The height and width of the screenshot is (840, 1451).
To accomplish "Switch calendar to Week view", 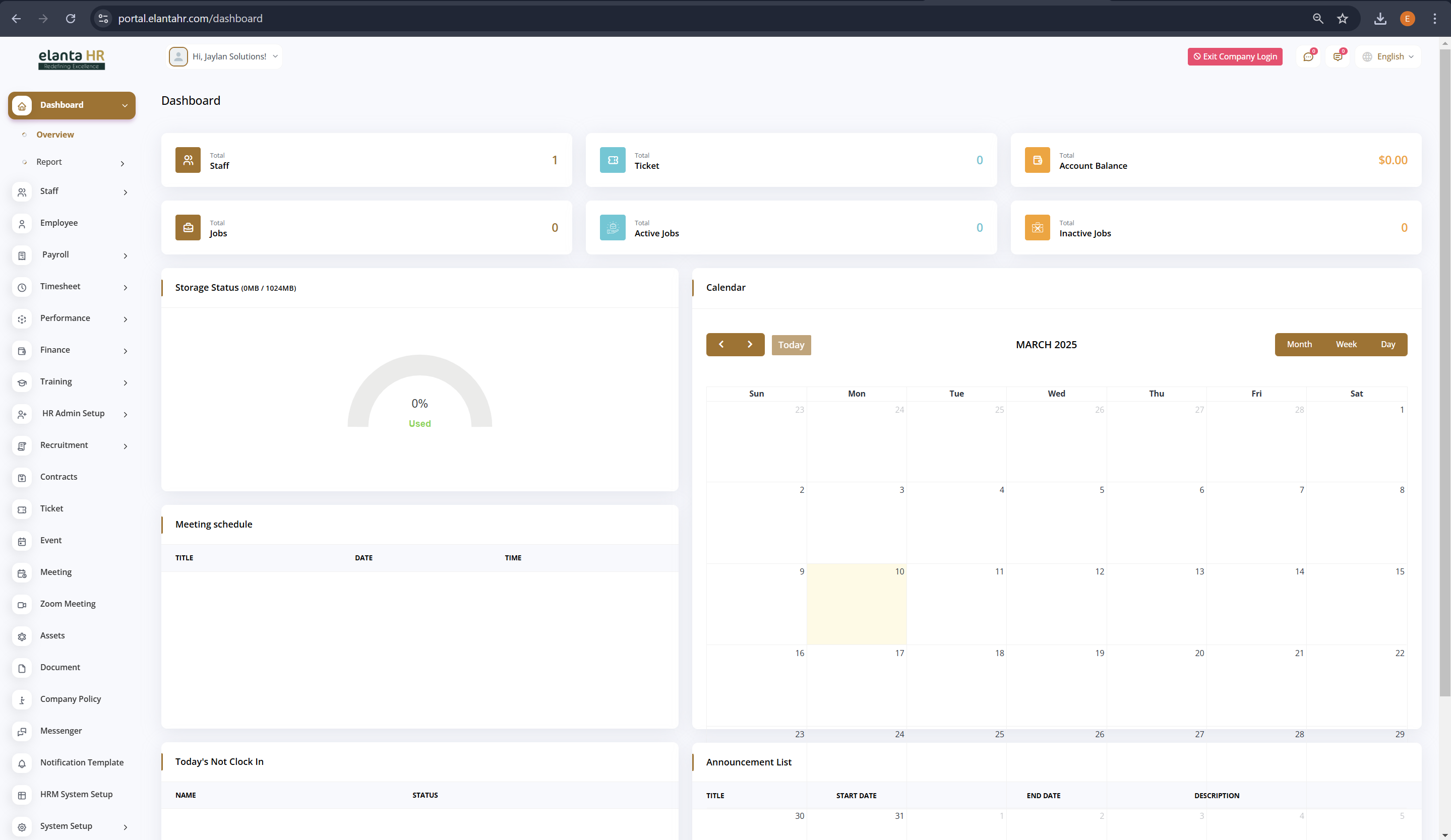I will click(x=1346, y=344).
